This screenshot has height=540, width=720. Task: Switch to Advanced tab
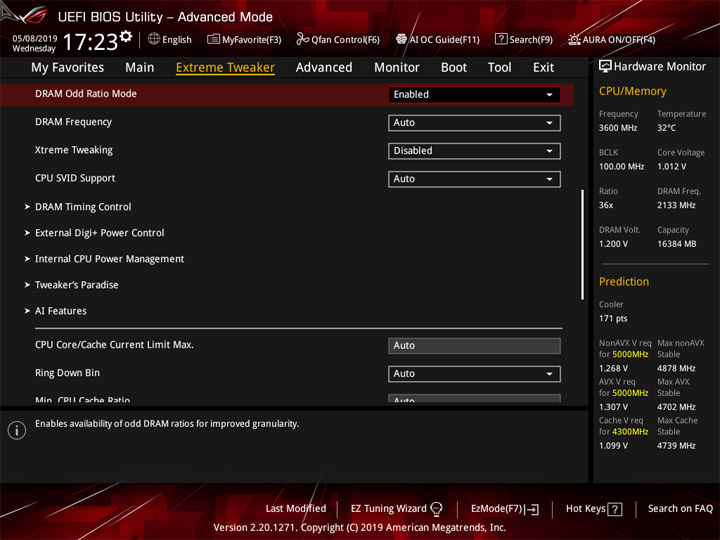[x=324, y=68]
